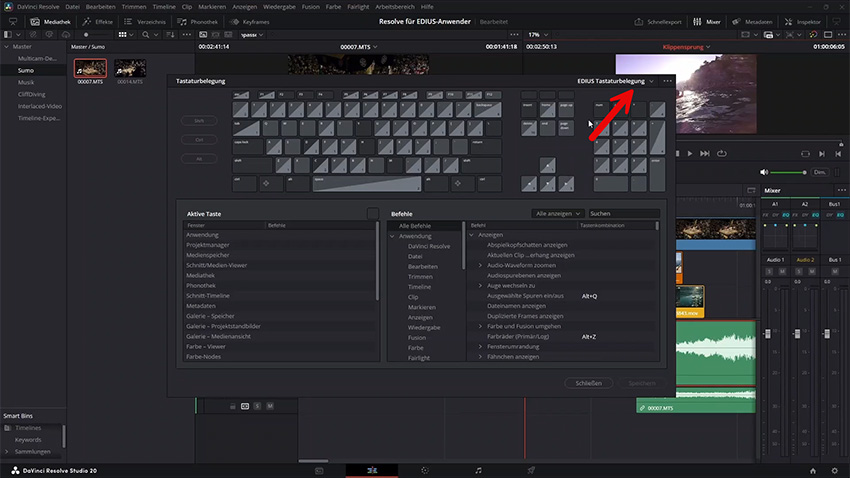The image size is (850, 478).
Task: Toggle the Mixer panel button
Action: coord(707,22)
